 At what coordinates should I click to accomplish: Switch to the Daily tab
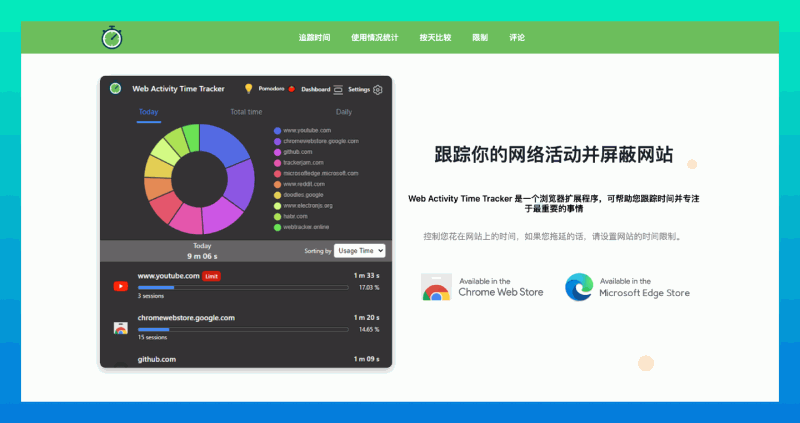pyautogui.click(x=344, y=112)
